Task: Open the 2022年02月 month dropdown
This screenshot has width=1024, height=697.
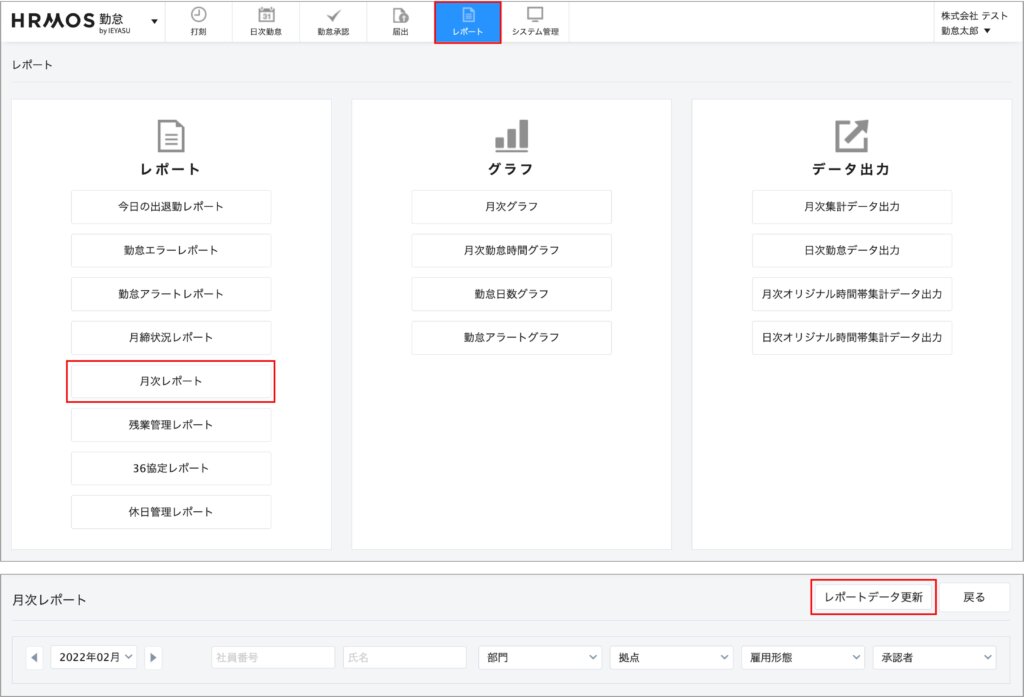Action: [94, 657]
